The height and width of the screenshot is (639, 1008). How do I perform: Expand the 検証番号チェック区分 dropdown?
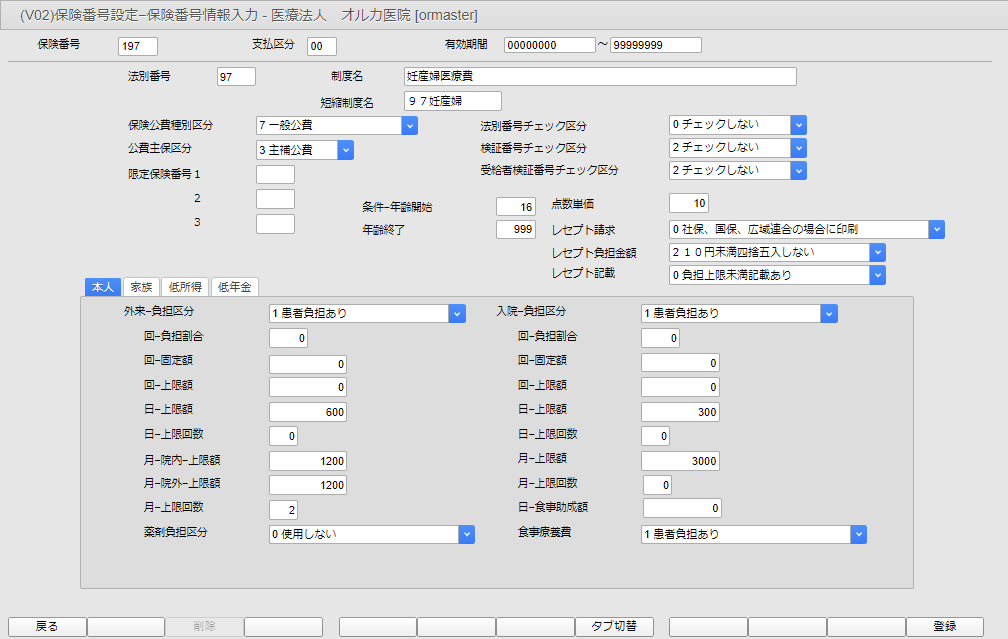798,148
